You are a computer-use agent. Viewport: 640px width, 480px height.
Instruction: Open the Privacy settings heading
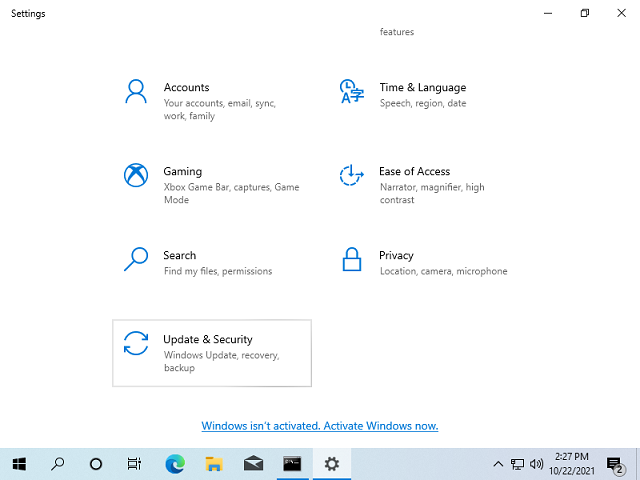pyautogui.click(x=396, y=256)
